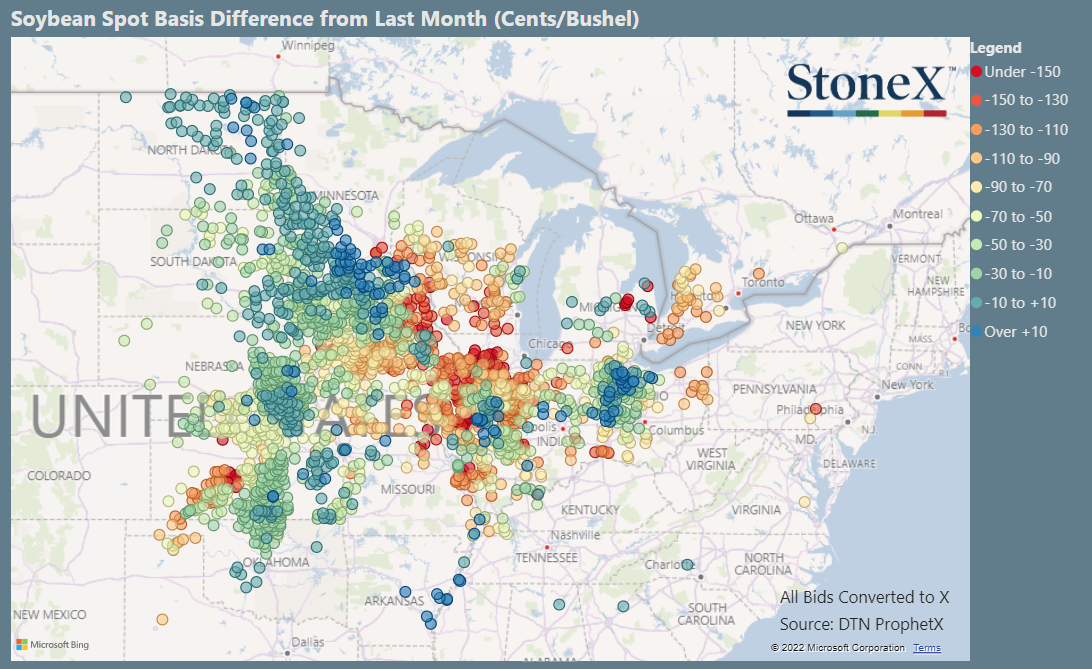Viewport: 1092px width, 669px height.
Task: Pick the -50 to -30 legend swatch
Action: (x=976, y=245)
